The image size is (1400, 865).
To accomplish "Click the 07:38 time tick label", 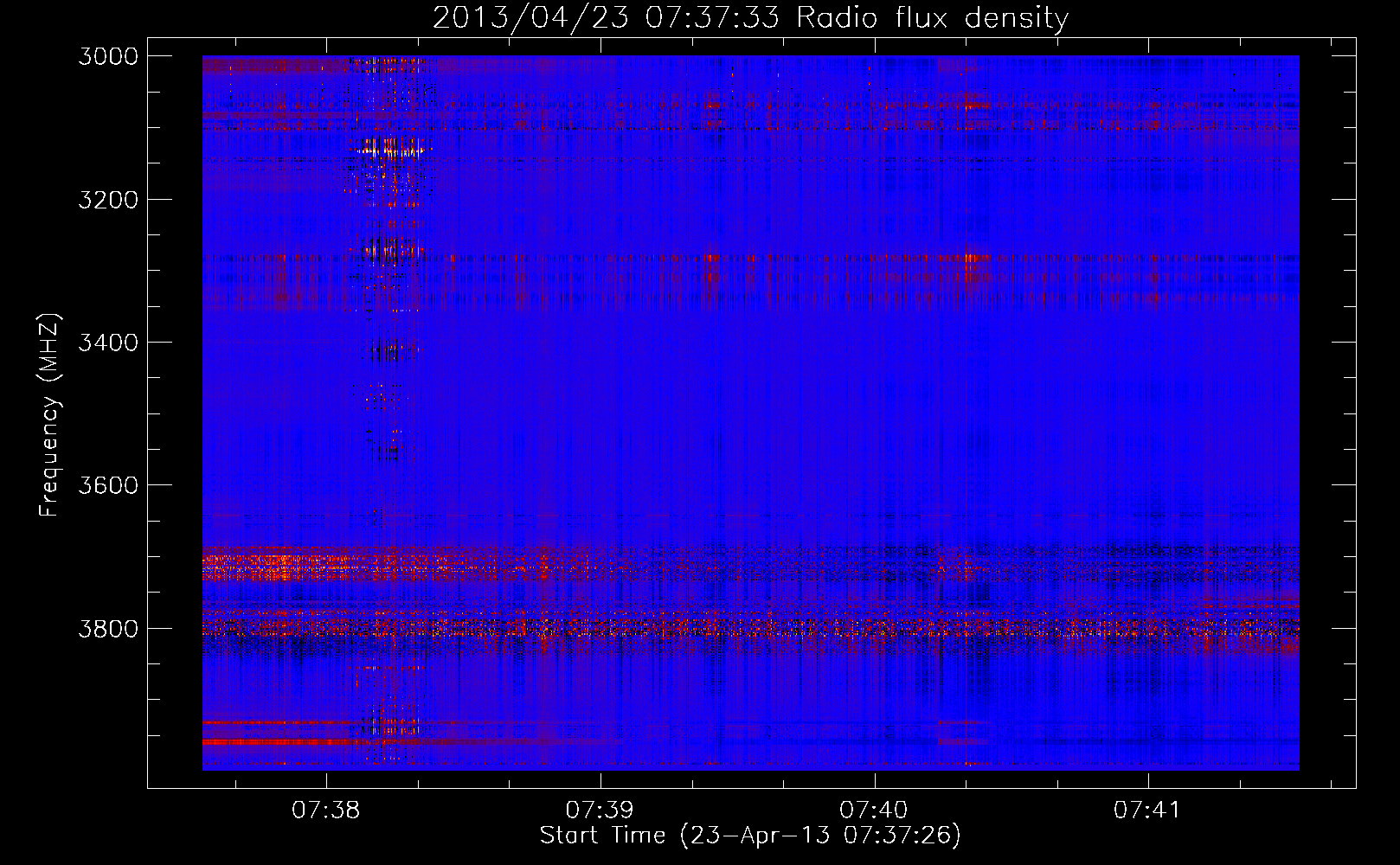I will point(325,810).
